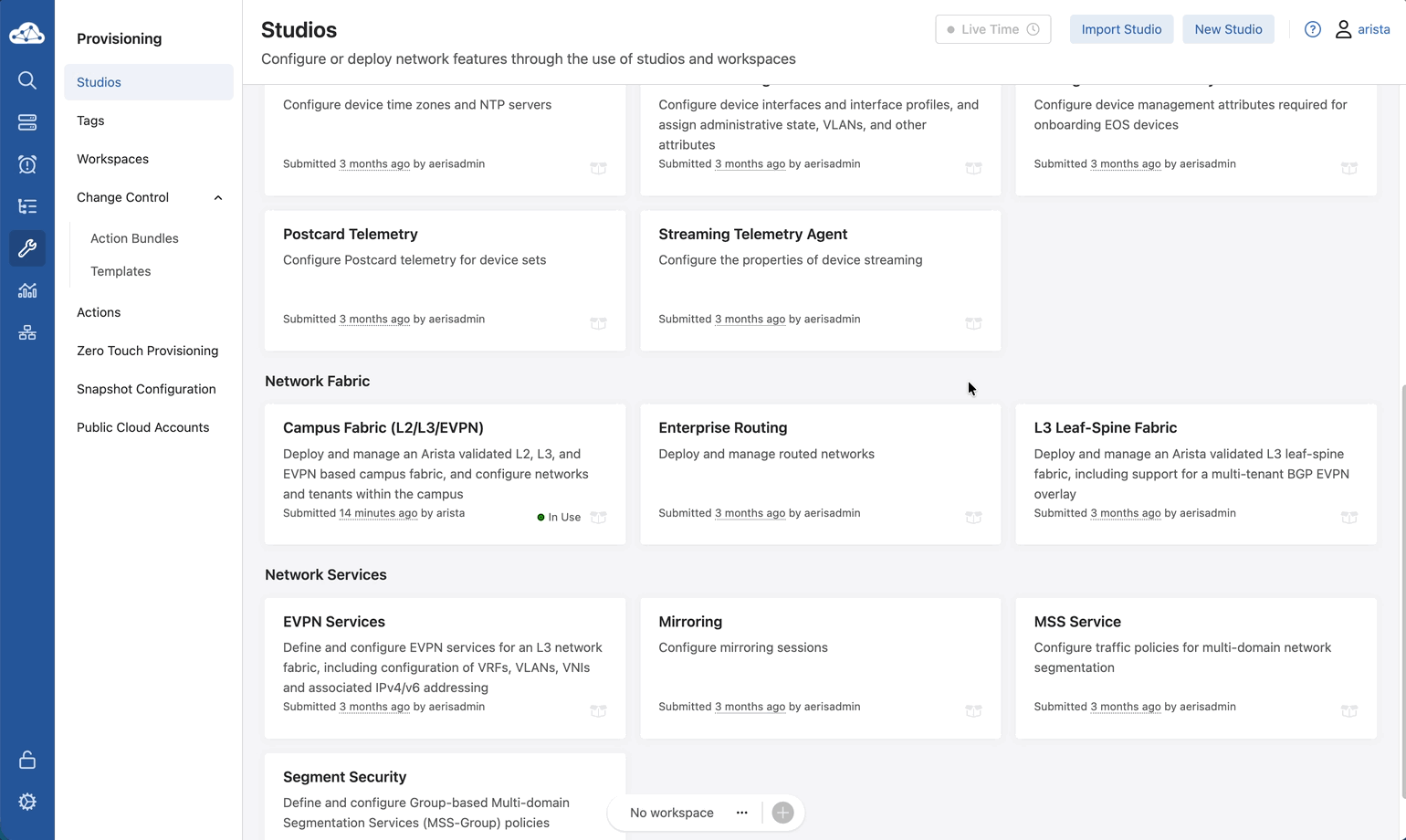Image resolution: width=1406 pixels, height=840 pixels.
Task: Click package icon on Mirroring card
Action: tap(973, 710)
